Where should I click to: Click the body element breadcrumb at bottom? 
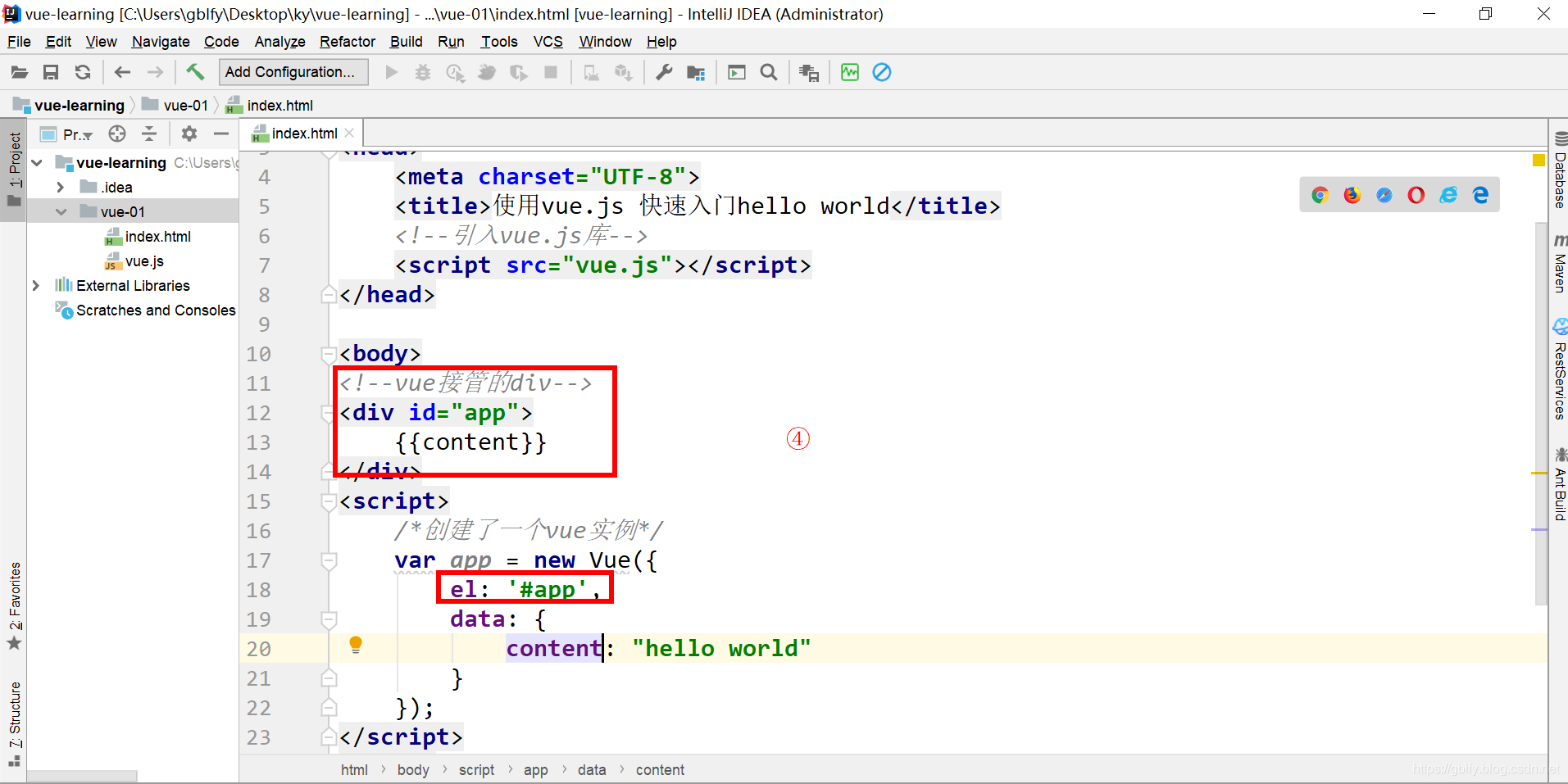tap(413, 770)
